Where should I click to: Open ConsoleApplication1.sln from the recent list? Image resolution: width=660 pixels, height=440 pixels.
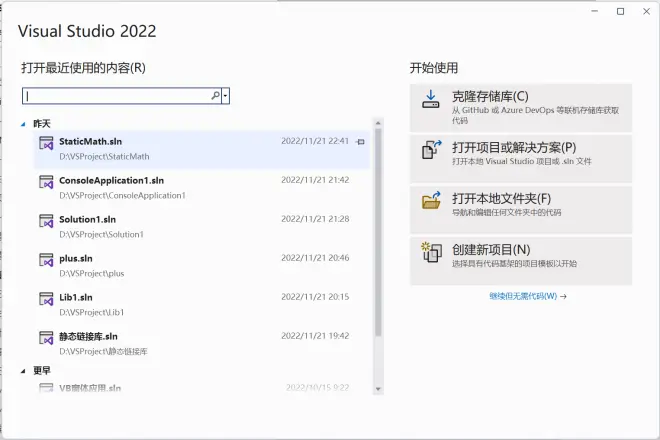[x=202, y=188]
